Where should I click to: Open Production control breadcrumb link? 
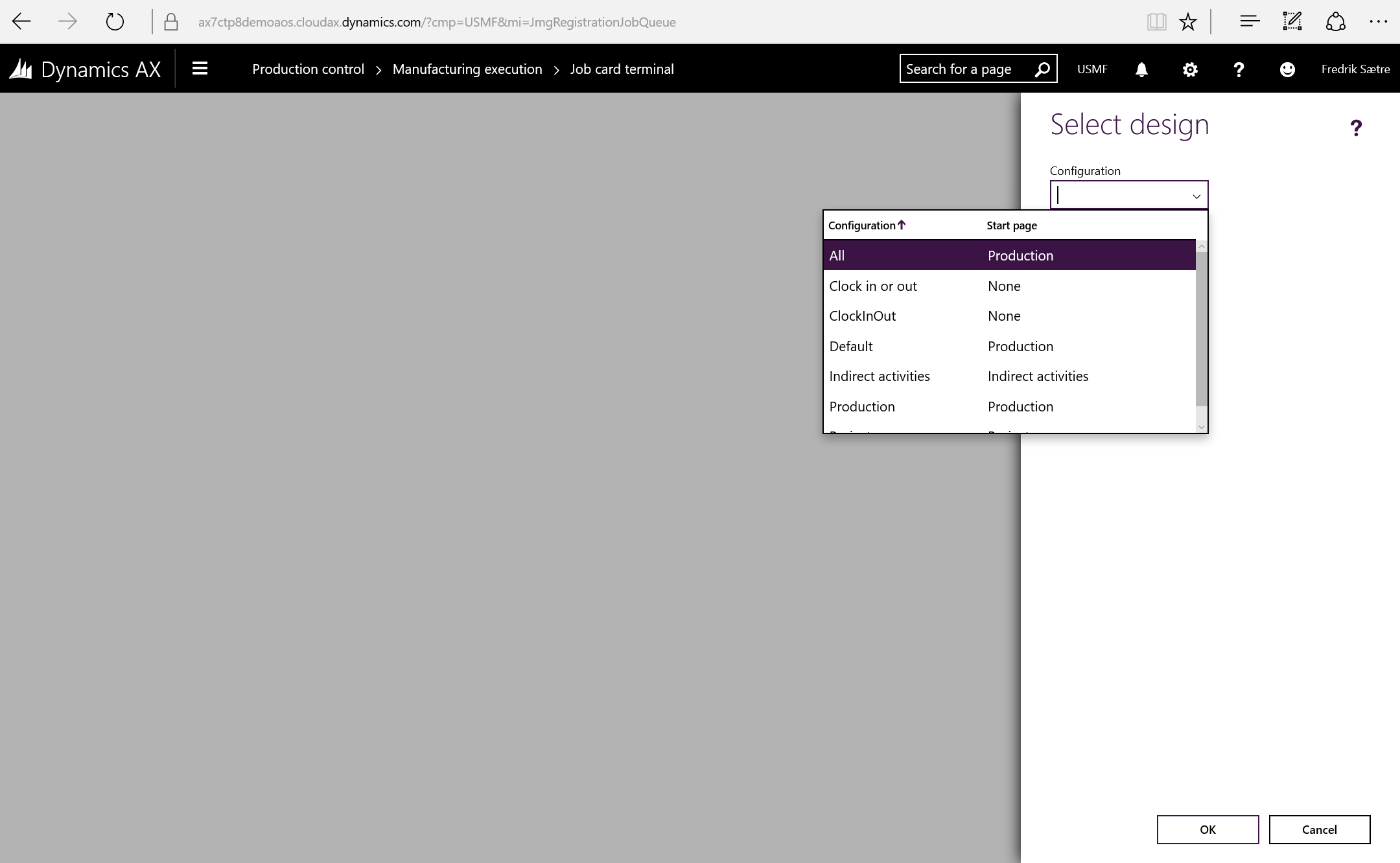(308, 69)
